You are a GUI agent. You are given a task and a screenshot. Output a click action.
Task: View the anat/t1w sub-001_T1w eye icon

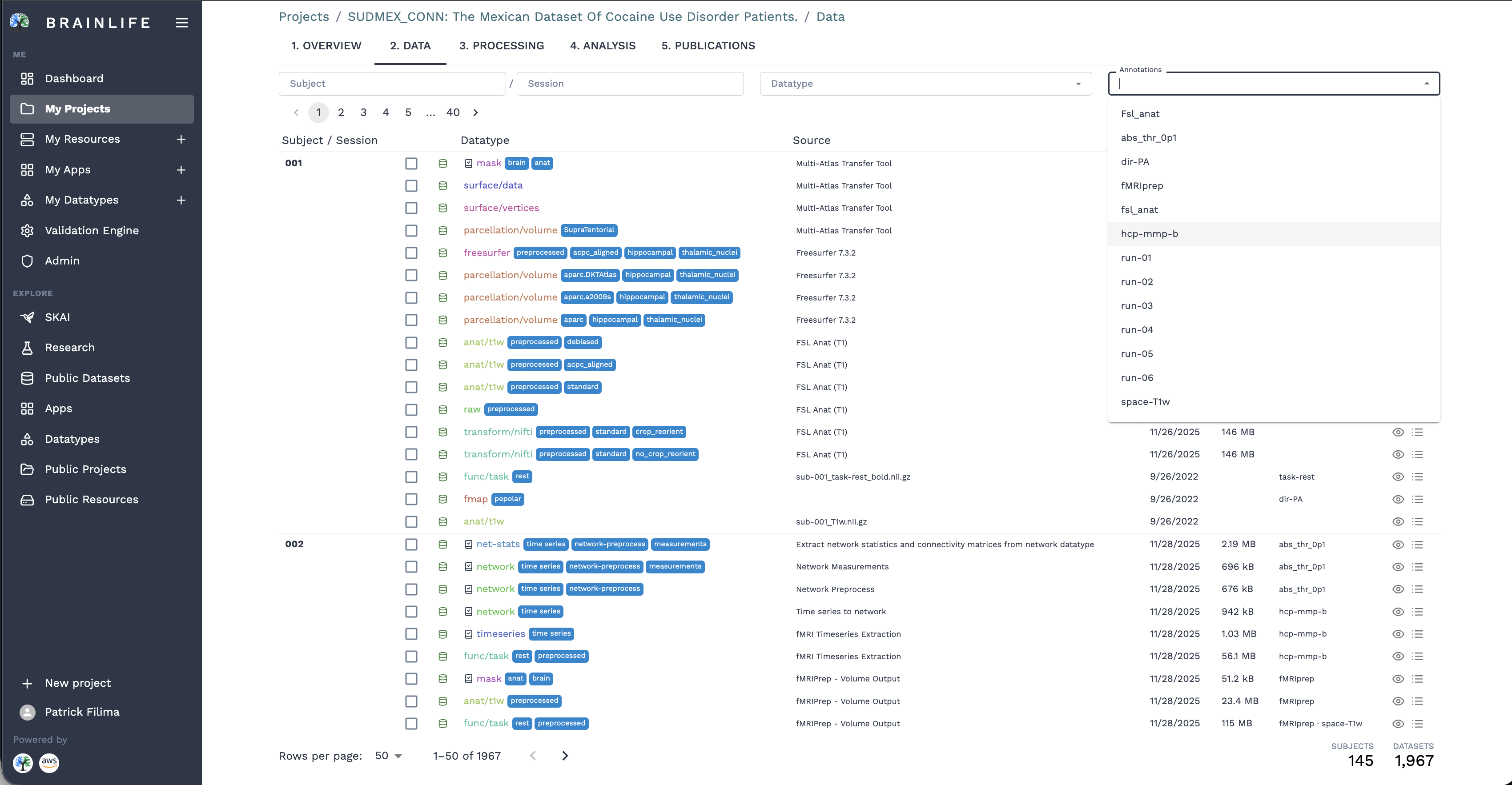[1398, 521]
